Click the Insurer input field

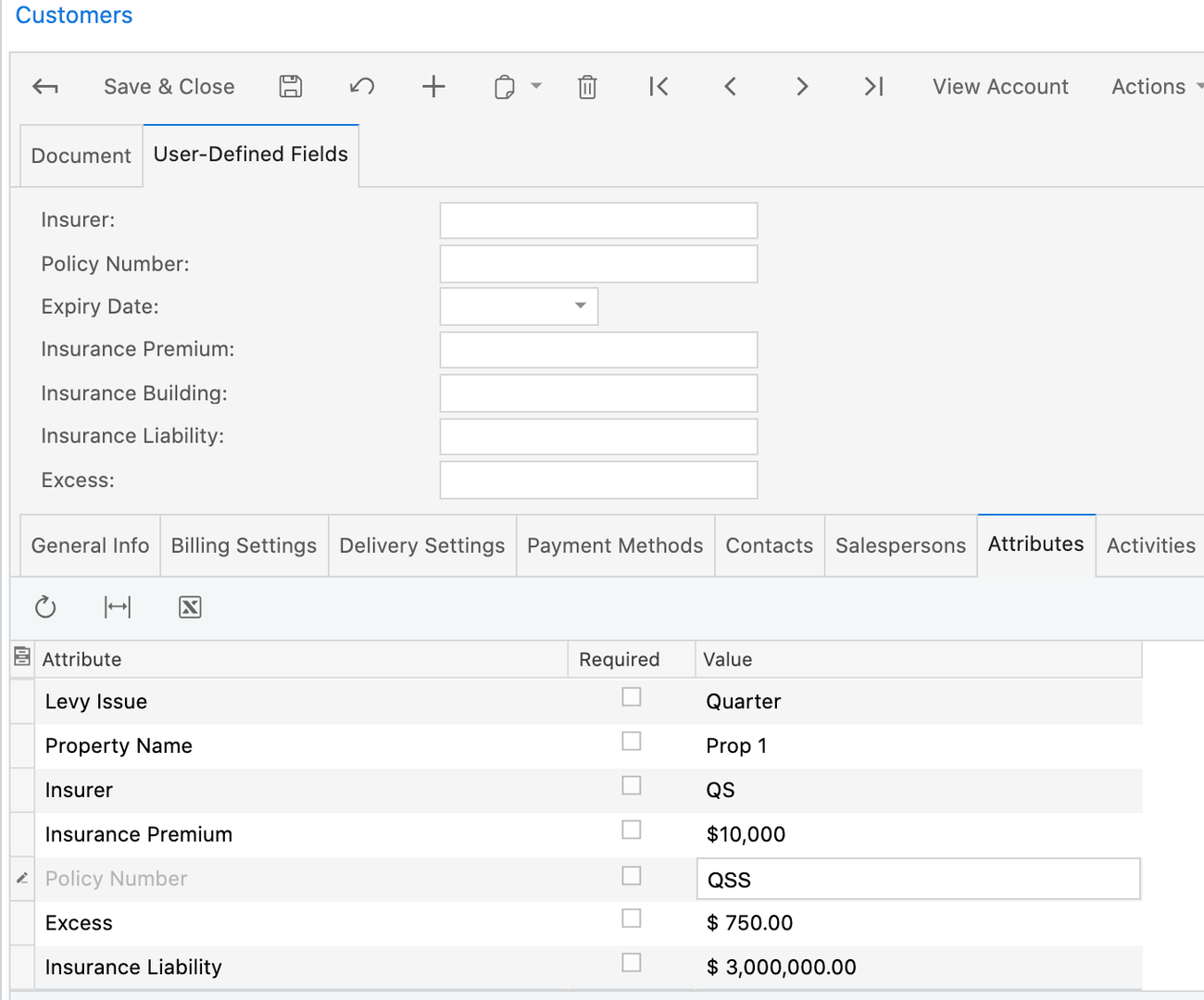pyautogui.click(x=598, y=220)
